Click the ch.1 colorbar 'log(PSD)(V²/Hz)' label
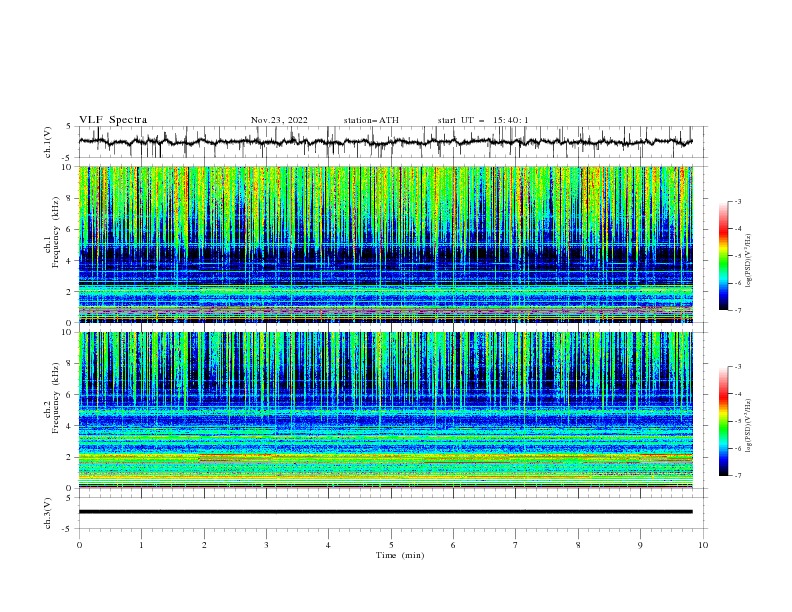792x612 pixels. click(749, 261)
